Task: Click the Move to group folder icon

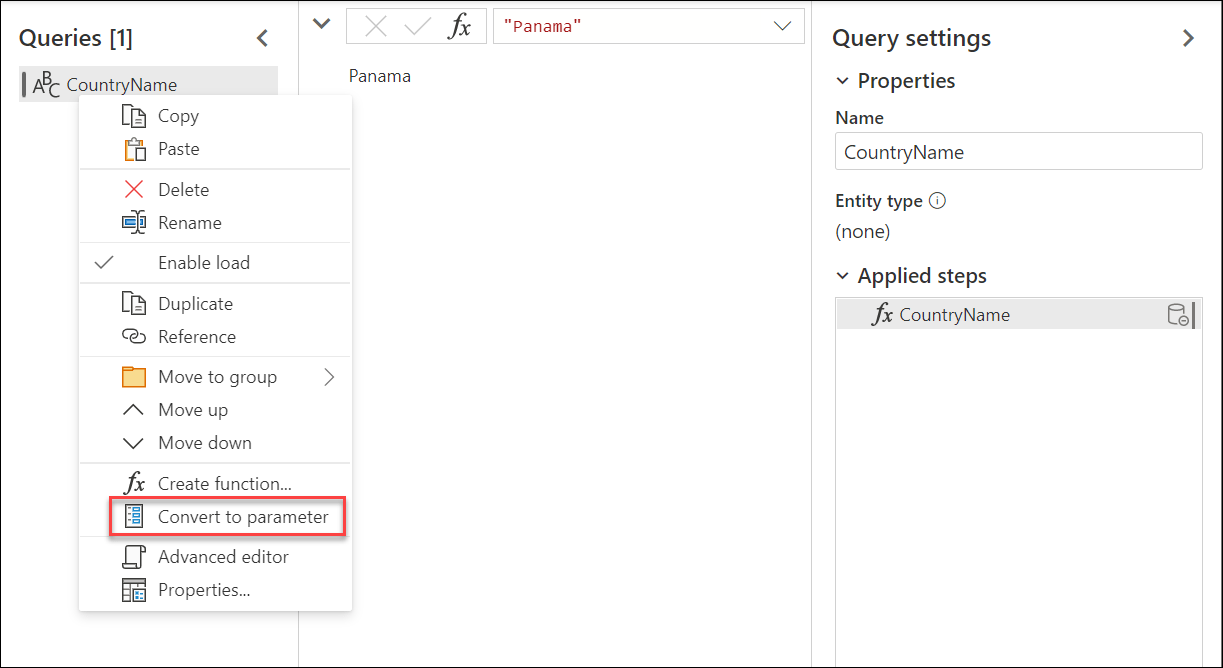Action: click(x=134, y=377)
